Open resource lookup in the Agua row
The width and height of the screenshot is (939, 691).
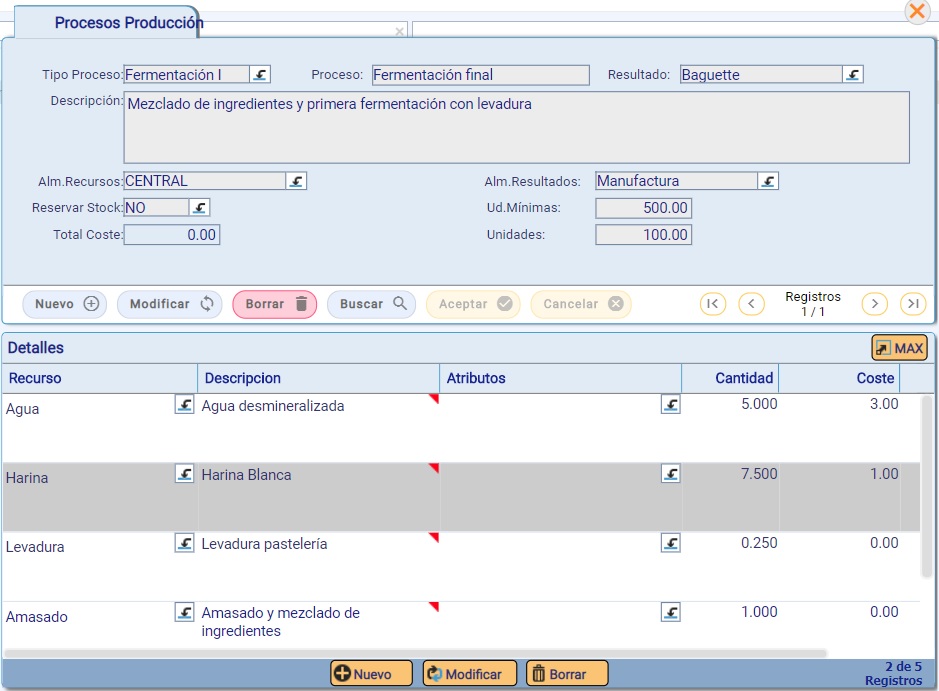click(184, 405)
